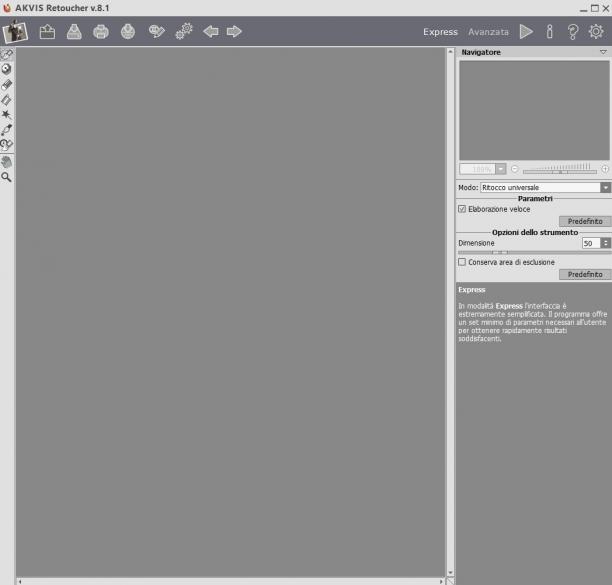612x585 pixels.
Task: Undo with the left arrow icon
Action: coord(211,32)
